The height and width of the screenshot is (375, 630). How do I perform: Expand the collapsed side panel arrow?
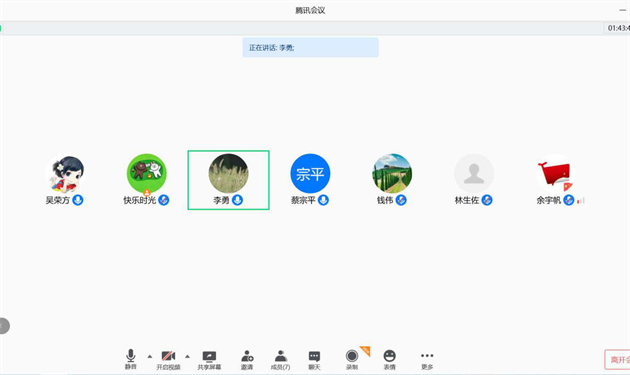[x=4, y=326]
